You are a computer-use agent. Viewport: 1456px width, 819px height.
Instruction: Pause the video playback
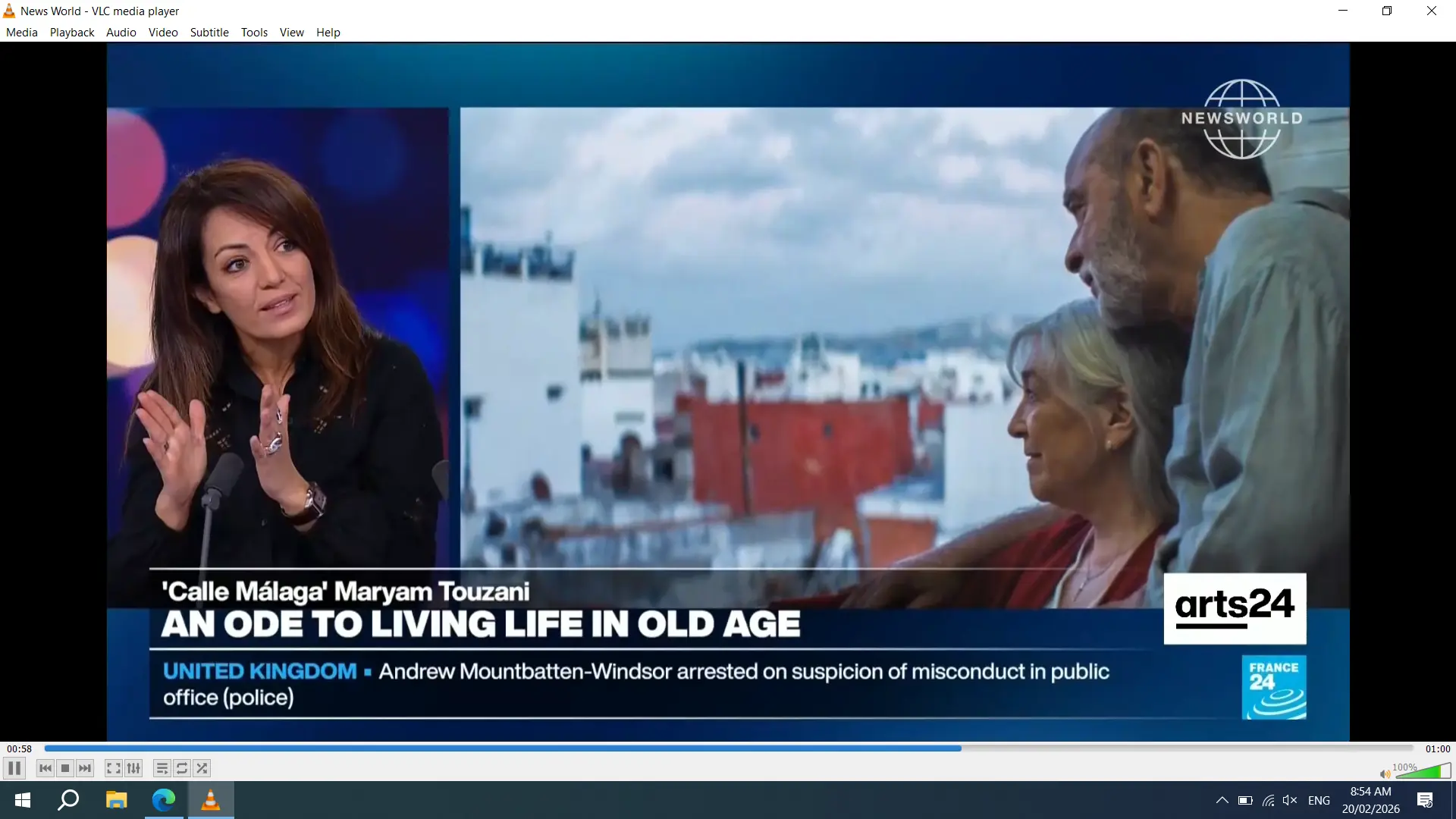tap(14, 768)
